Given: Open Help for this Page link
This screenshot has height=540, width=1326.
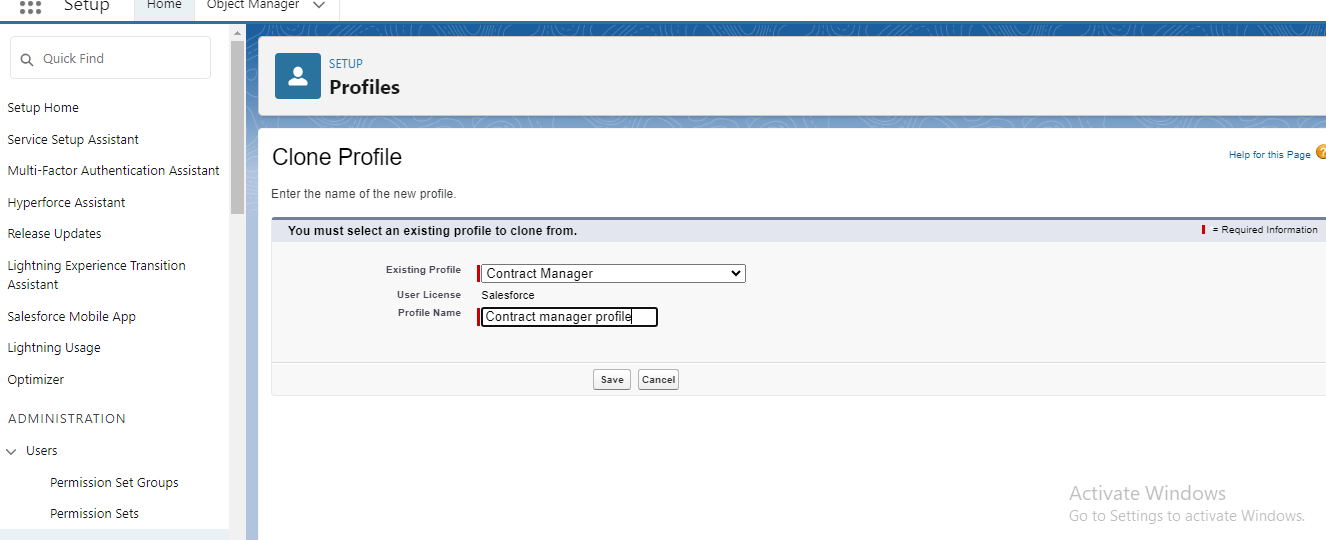Looking at the screenshot, I should [x=1269, y=155].
